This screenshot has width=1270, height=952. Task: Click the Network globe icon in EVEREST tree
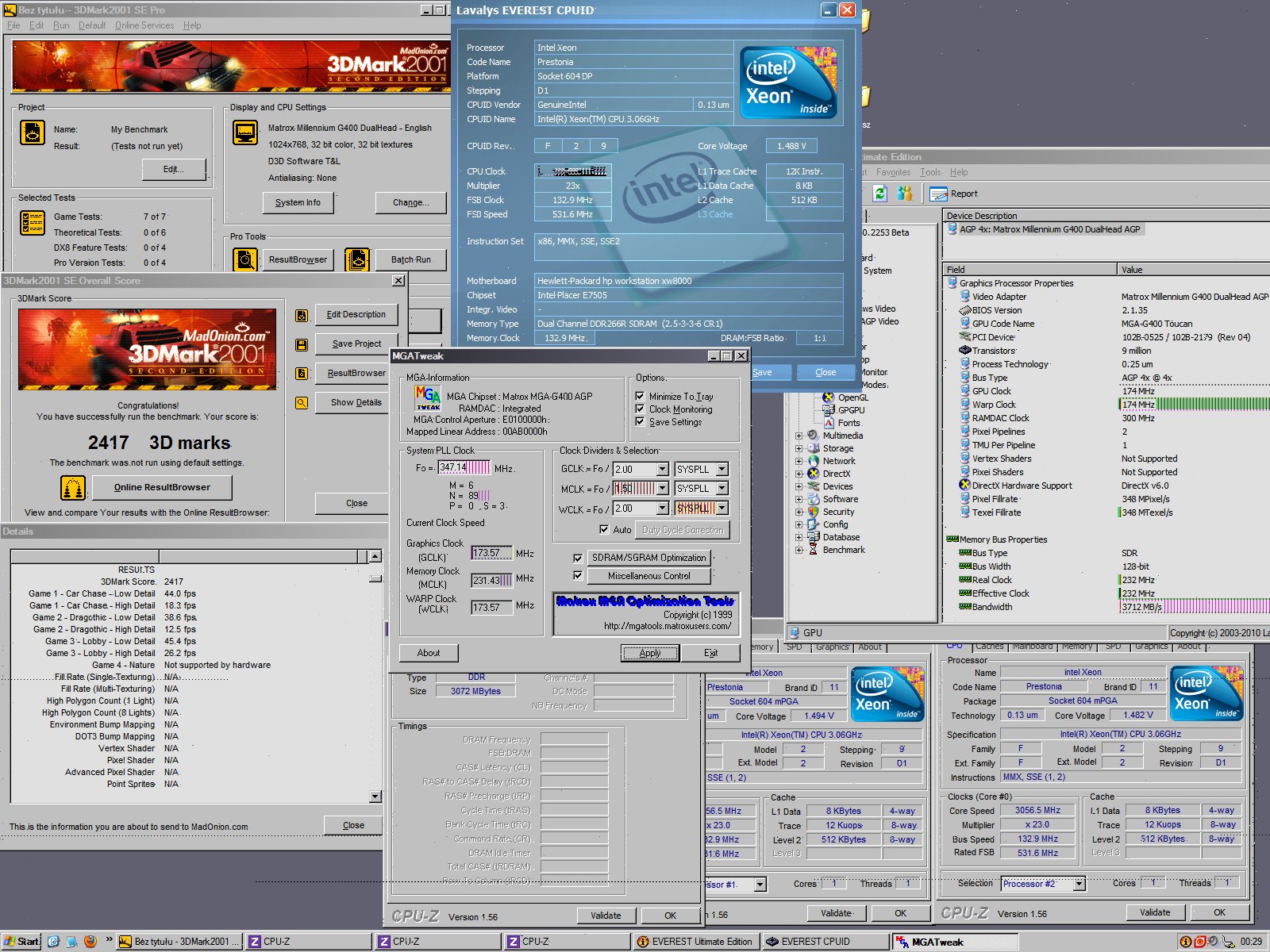click(x=814, y=461)
